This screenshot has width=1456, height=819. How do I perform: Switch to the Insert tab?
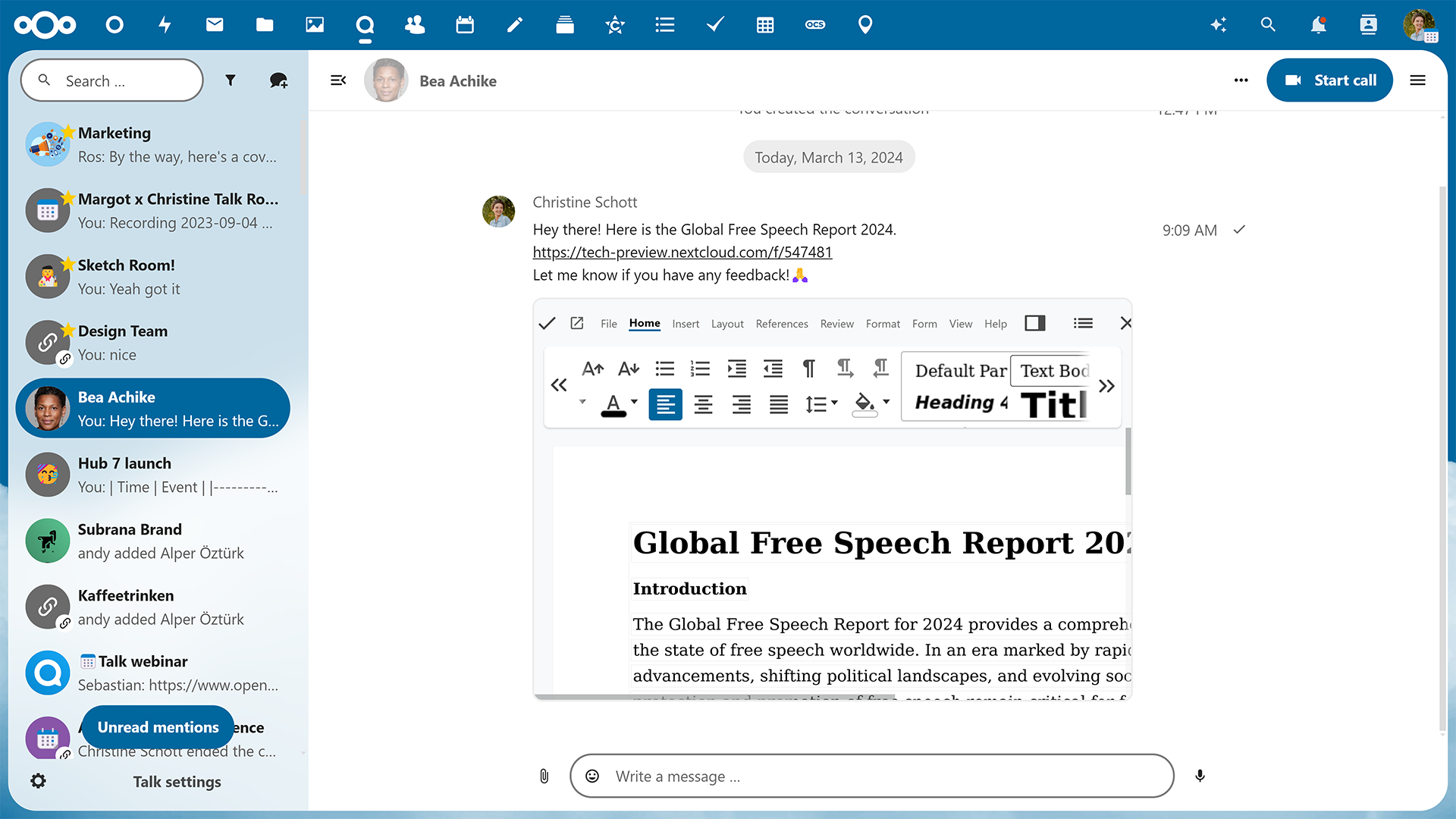[686, 324]
